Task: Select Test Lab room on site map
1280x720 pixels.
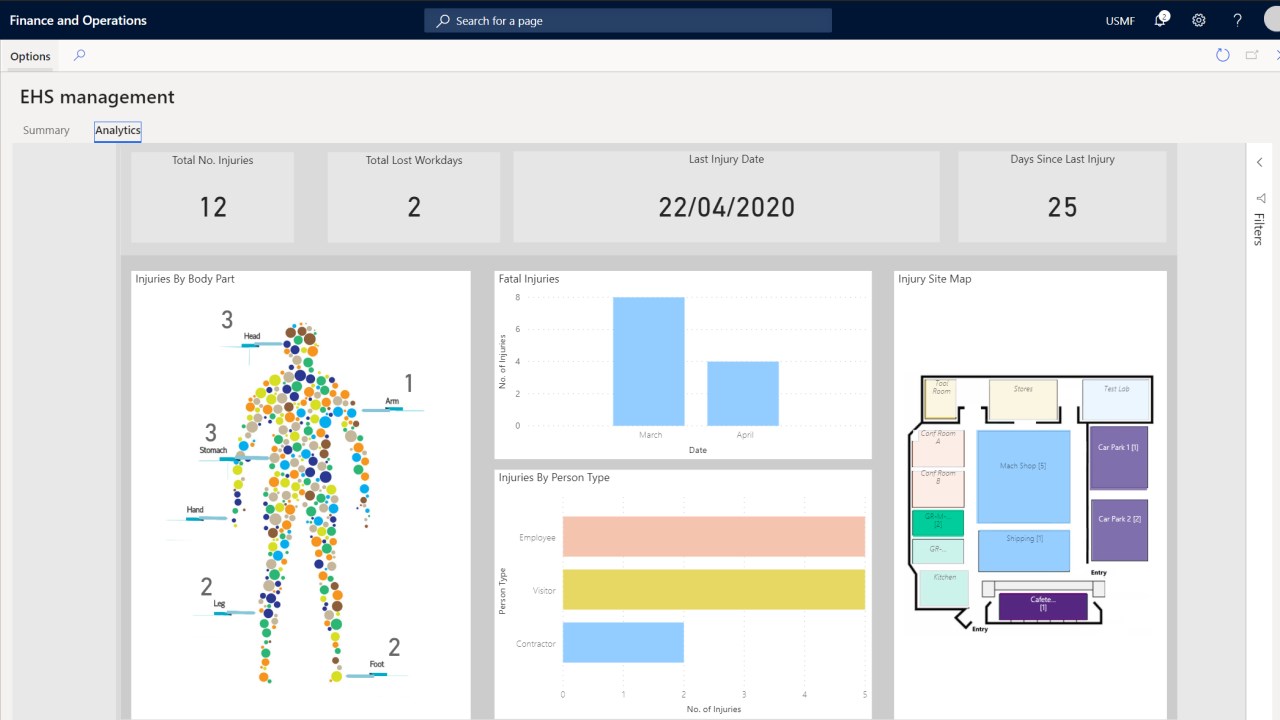Action: 1116,400
